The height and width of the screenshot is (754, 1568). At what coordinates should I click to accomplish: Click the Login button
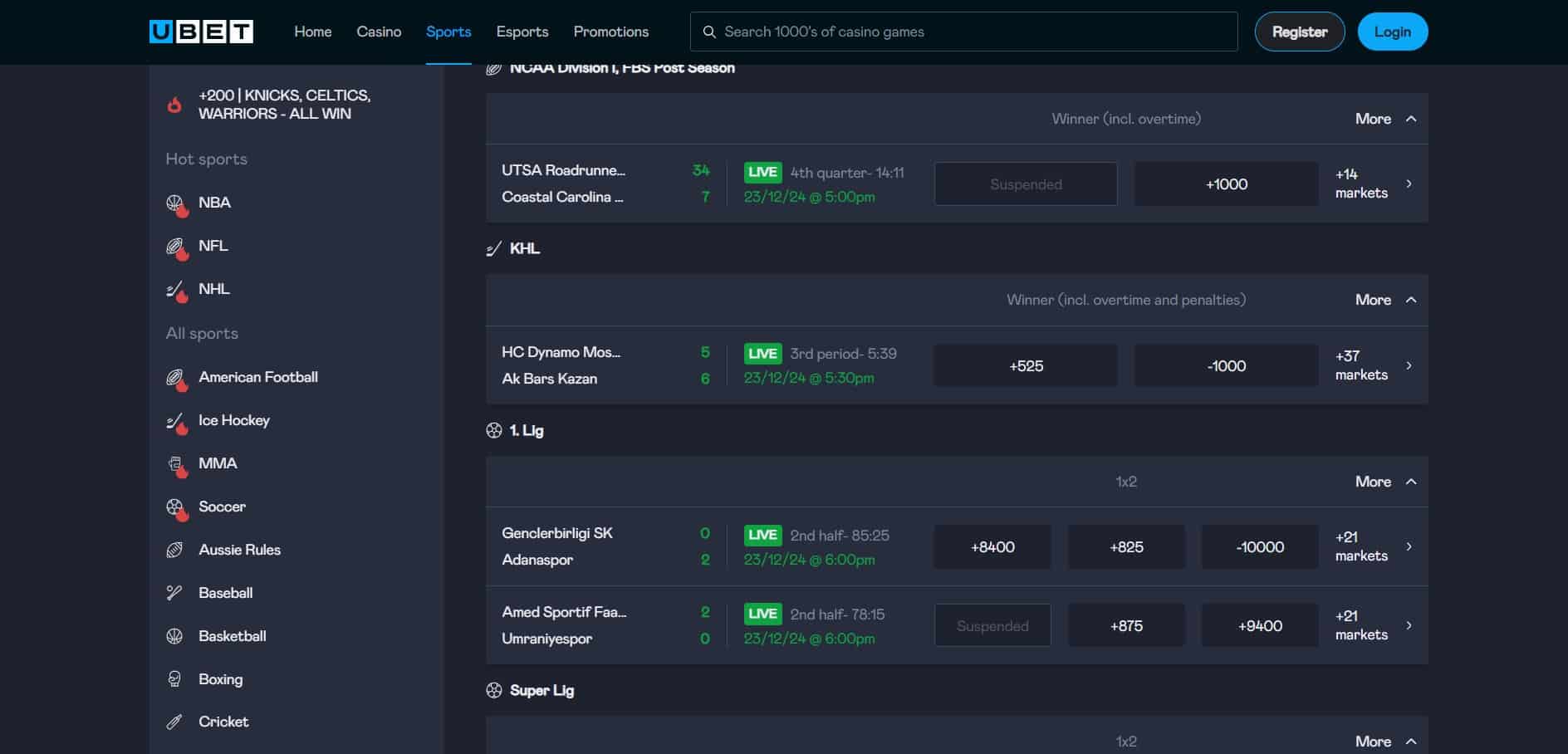tap(1393, 32)
